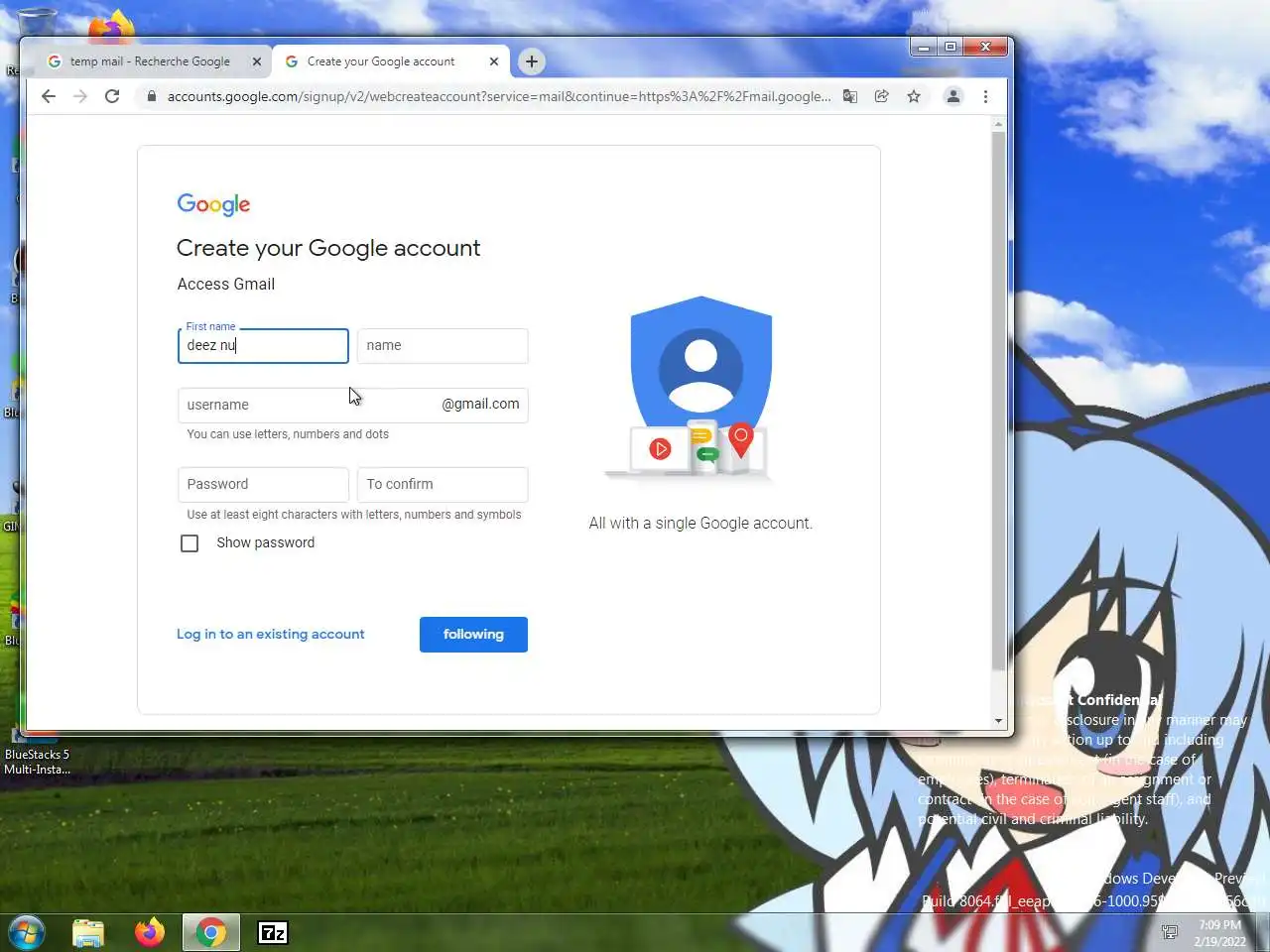Screen dimensions: 1270x952
Task: Open the Windows Start menu
Action: click(26, 932)
